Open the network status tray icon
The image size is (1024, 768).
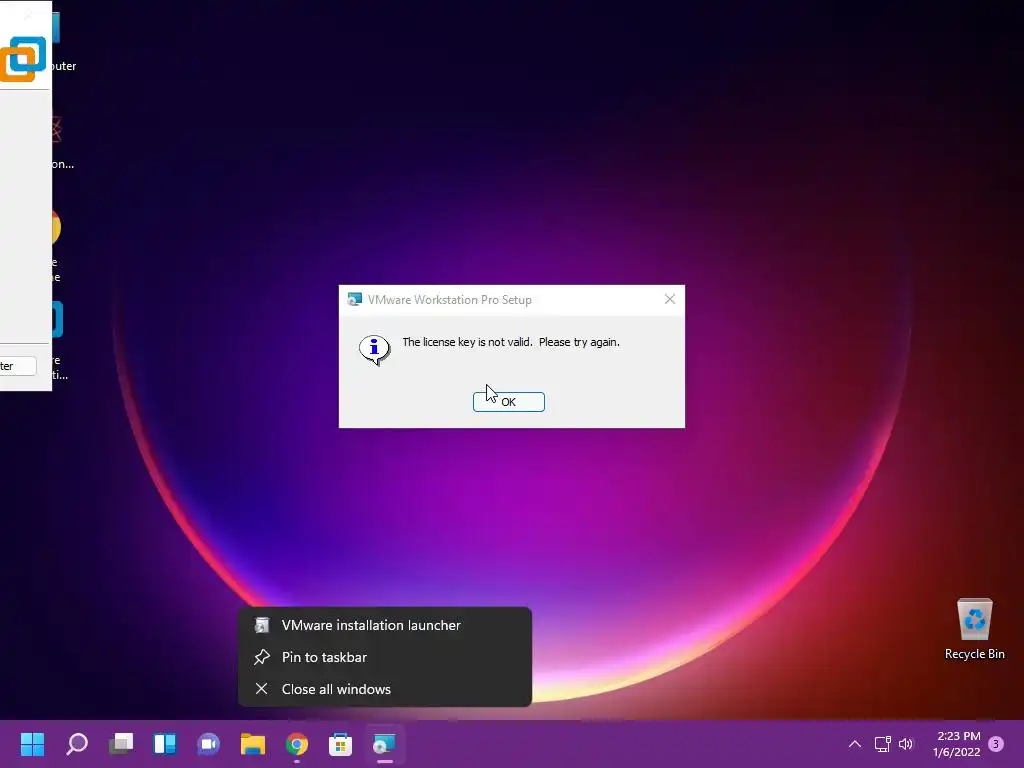[882, 744]
